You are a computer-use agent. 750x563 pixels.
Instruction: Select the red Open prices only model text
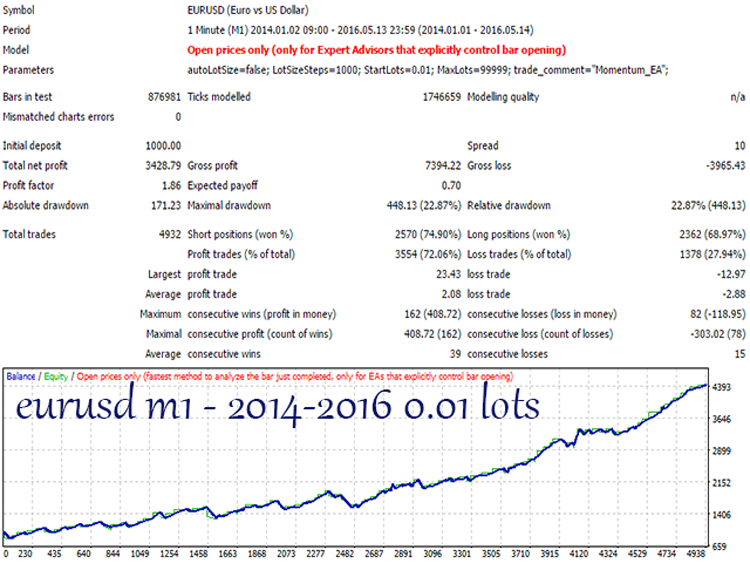[x=376, y=50]
